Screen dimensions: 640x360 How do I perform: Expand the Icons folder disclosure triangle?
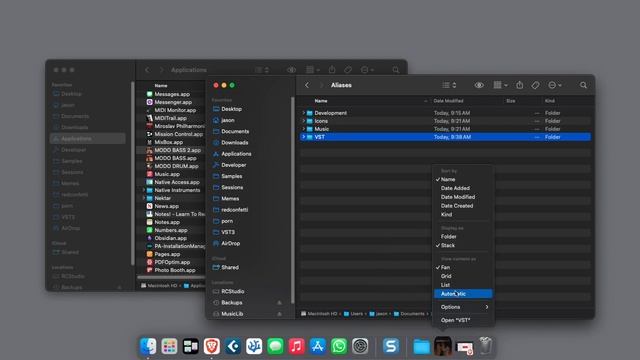304,121
